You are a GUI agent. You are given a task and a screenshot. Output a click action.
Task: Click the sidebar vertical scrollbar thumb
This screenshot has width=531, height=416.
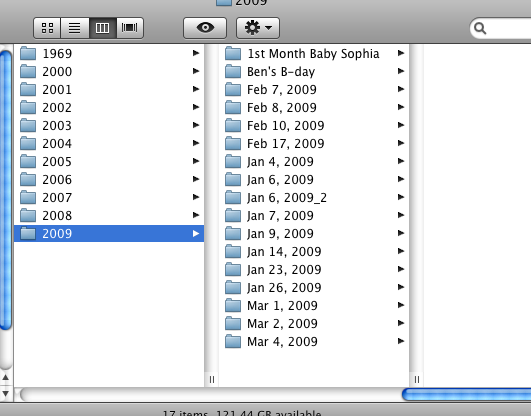[5, 190]
